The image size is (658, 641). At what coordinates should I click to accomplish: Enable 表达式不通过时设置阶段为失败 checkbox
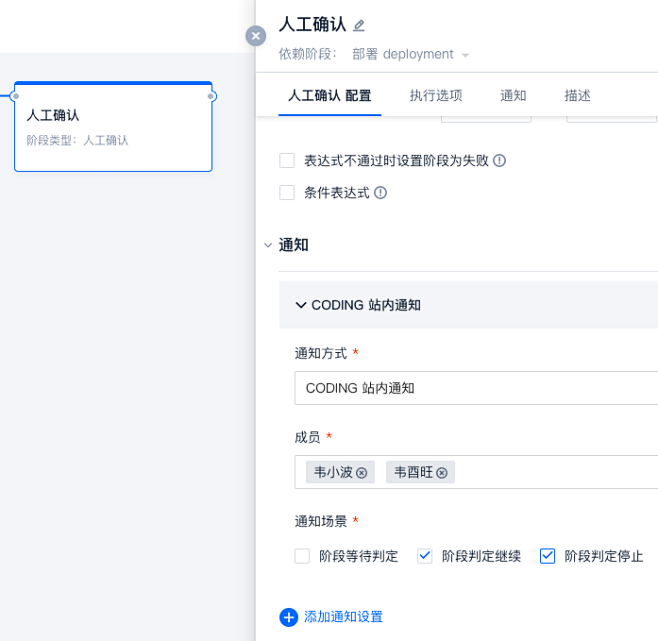click(x=287, y=161)
